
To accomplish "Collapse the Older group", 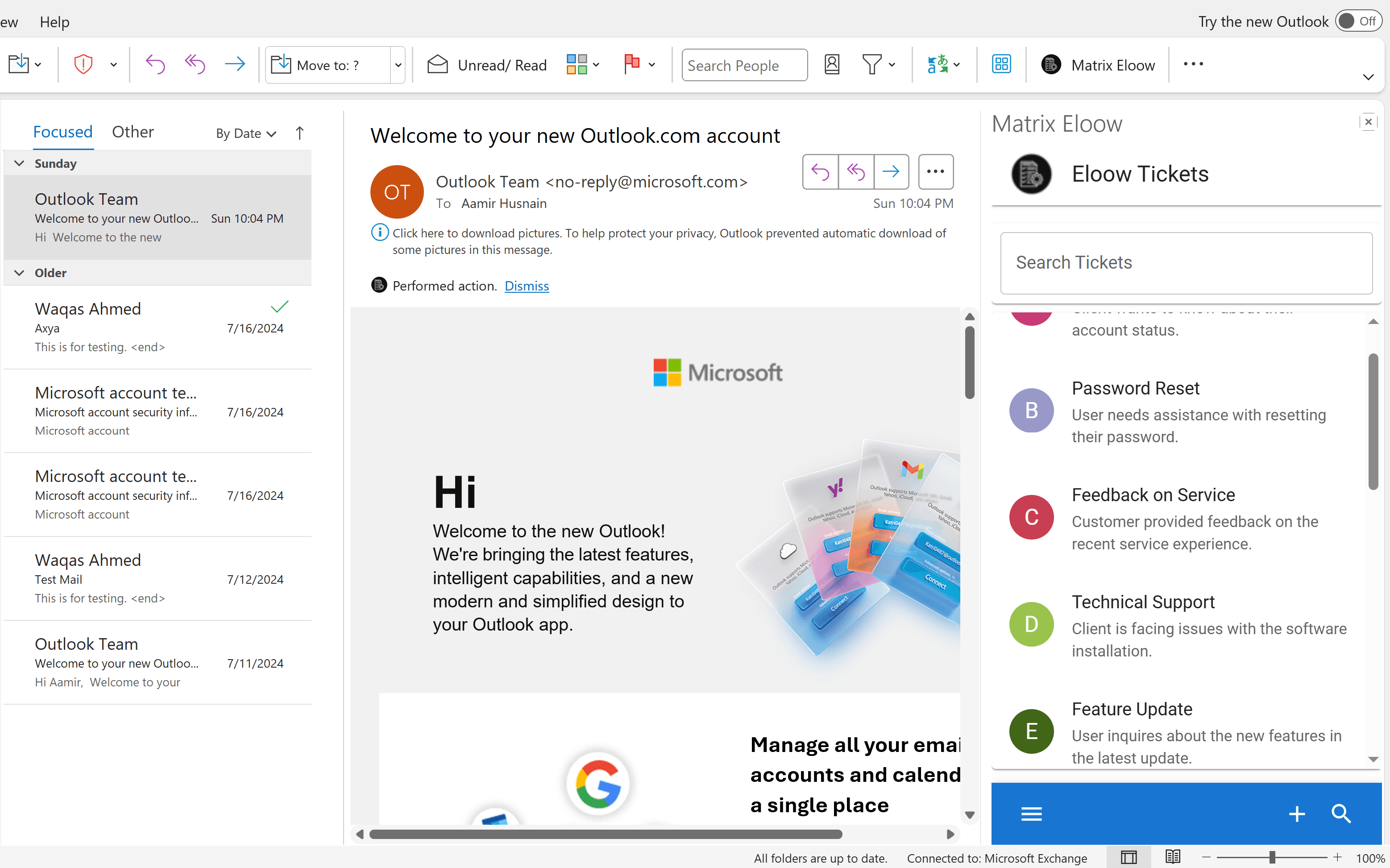I will click(19, 273).
